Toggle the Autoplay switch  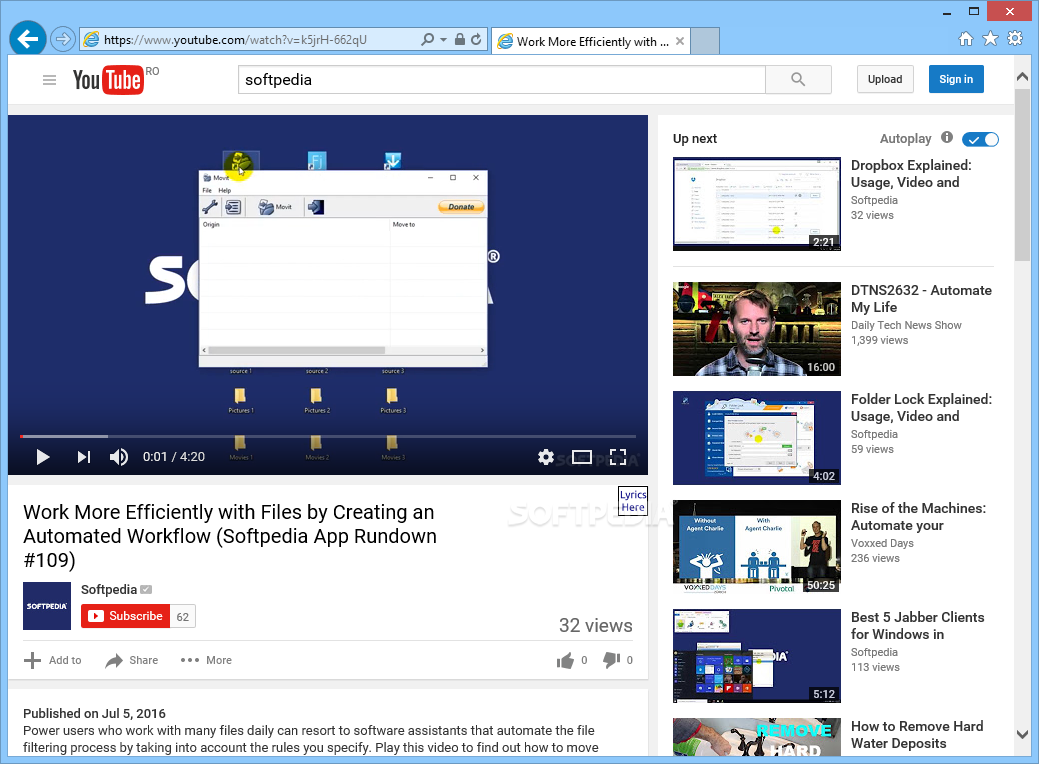(x=980, y=139)
